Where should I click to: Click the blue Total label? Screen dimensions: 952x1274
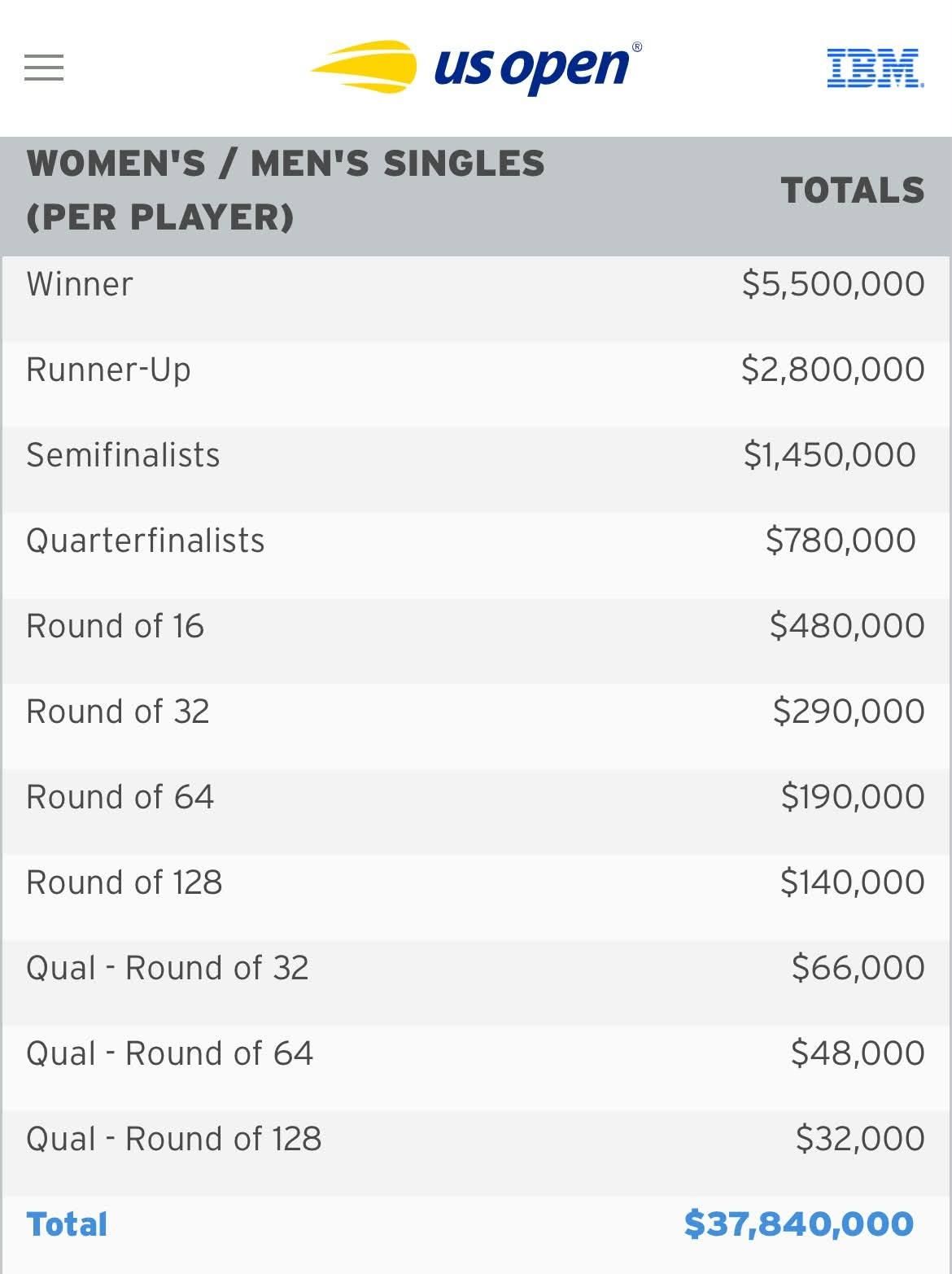click(x=67, y=1224)
